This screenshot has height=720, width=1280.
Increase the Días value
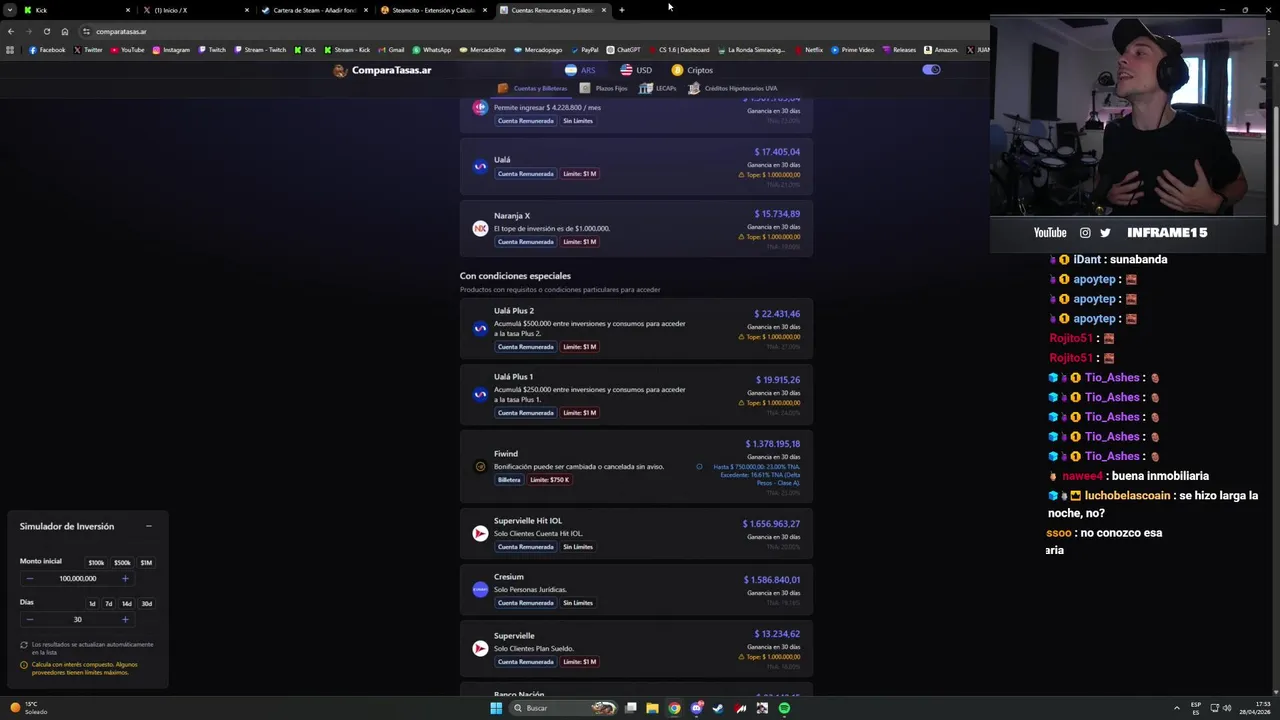tap(125, 619)
